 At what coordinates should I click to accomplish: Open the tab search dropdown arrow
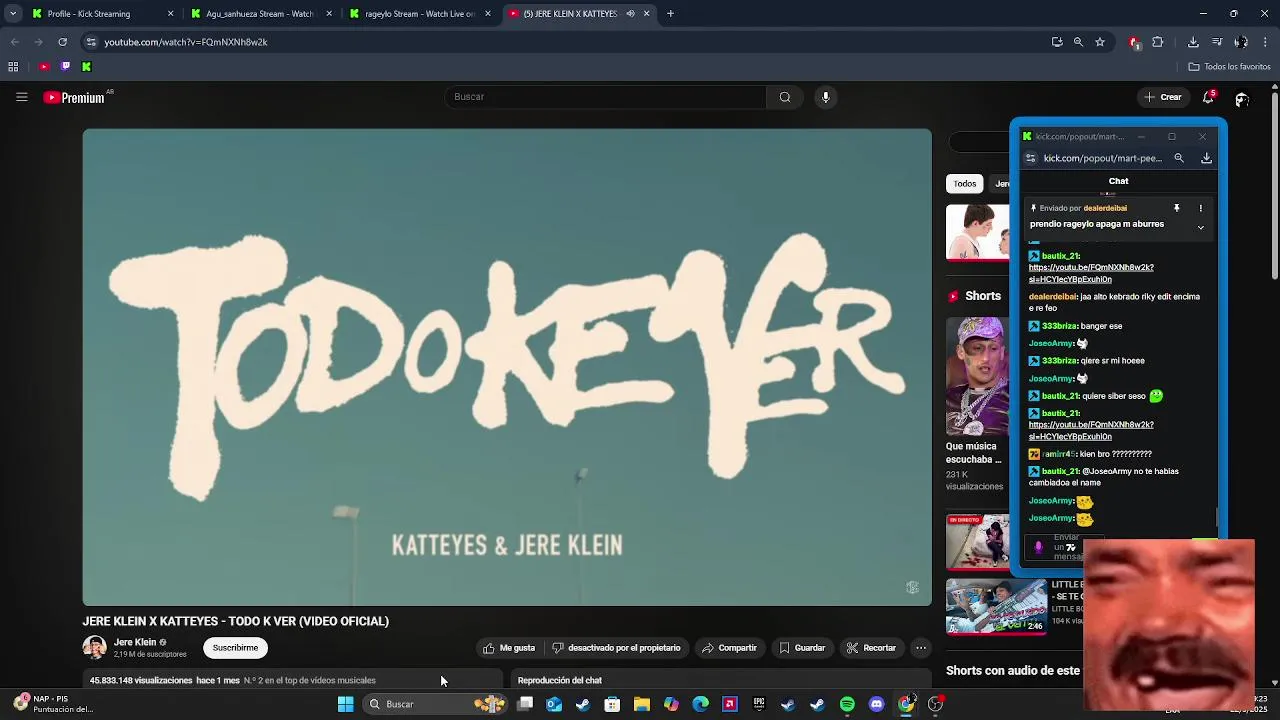[x=12, y=14]
